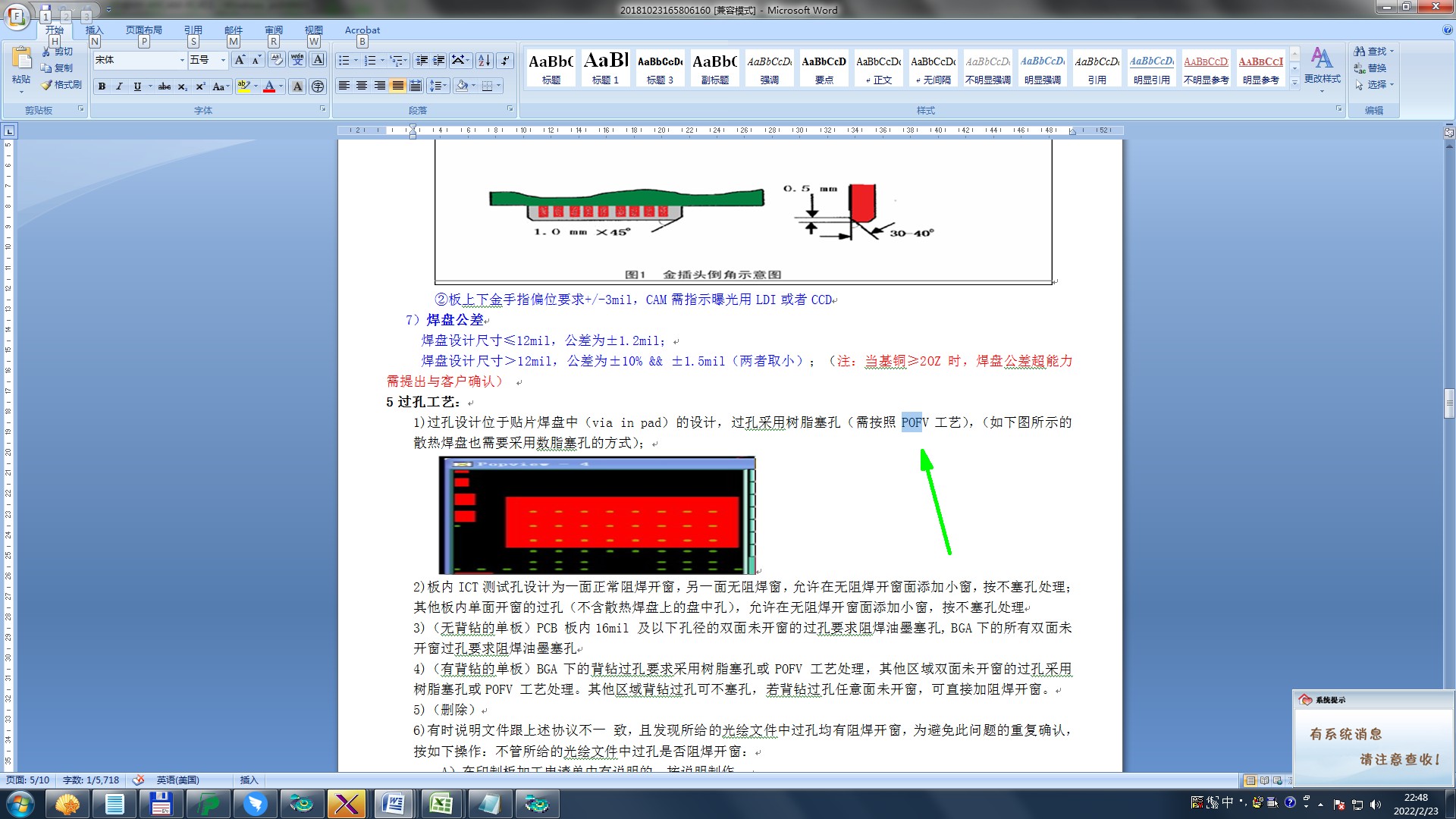Click the Clear Formatting eraser icon

click(277, 60)
